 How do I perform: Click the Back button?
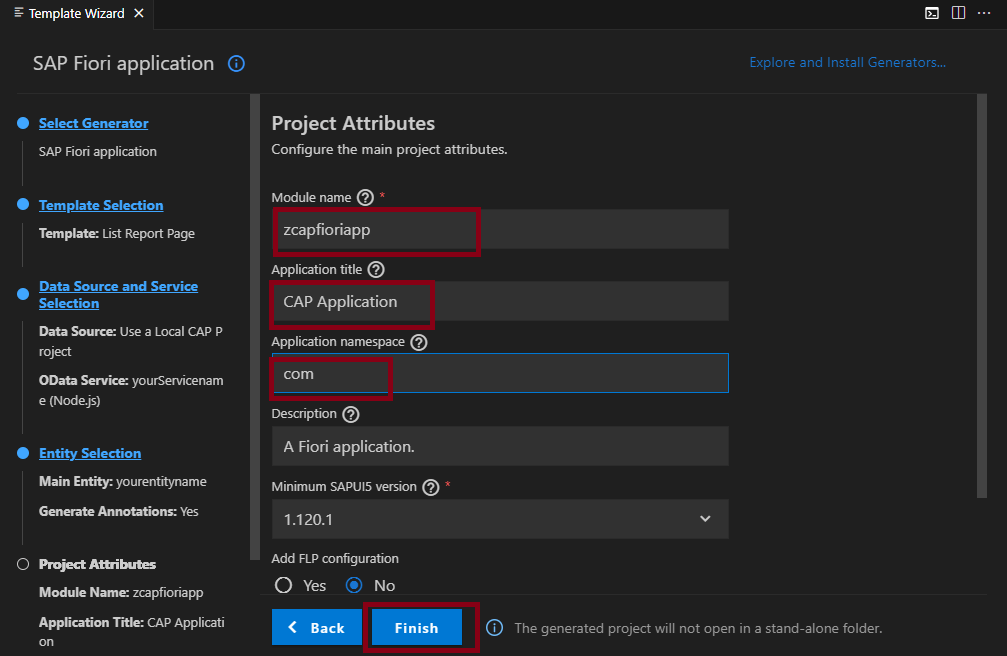pyautogui.click(x=317, y=627)
